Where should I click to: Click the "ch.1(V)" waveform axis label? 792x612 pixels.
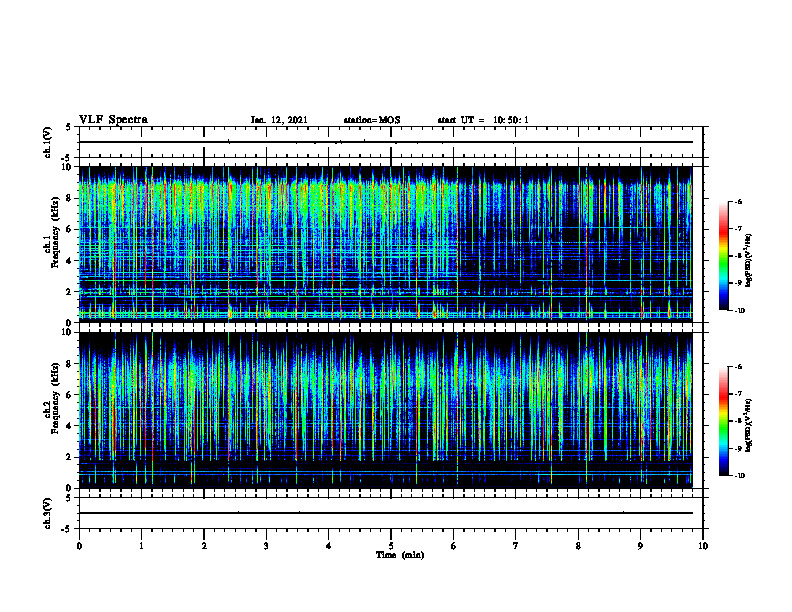47,142
